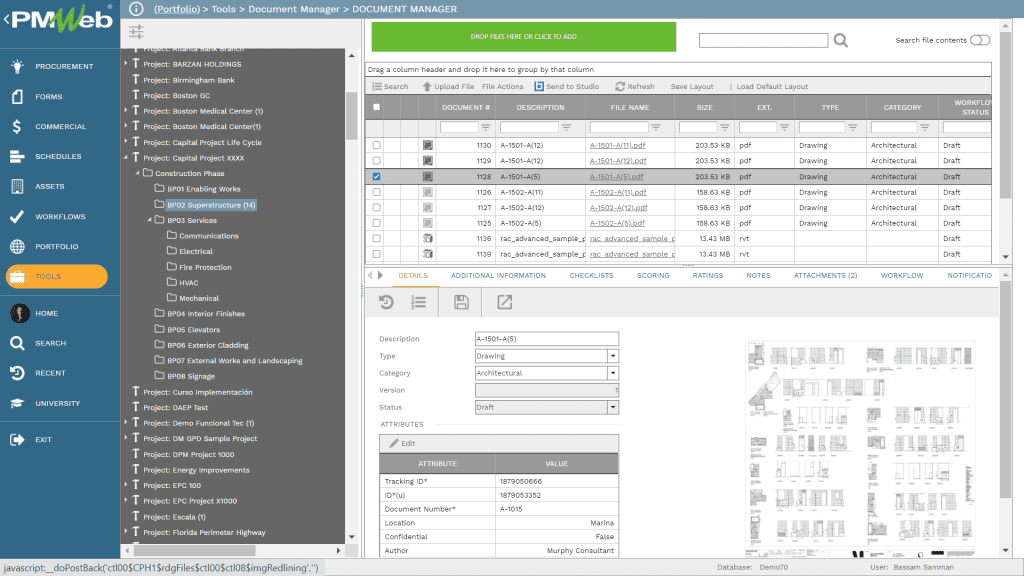
Task: Open the Type dropdown in Details
Action: [x=613, y=356]
